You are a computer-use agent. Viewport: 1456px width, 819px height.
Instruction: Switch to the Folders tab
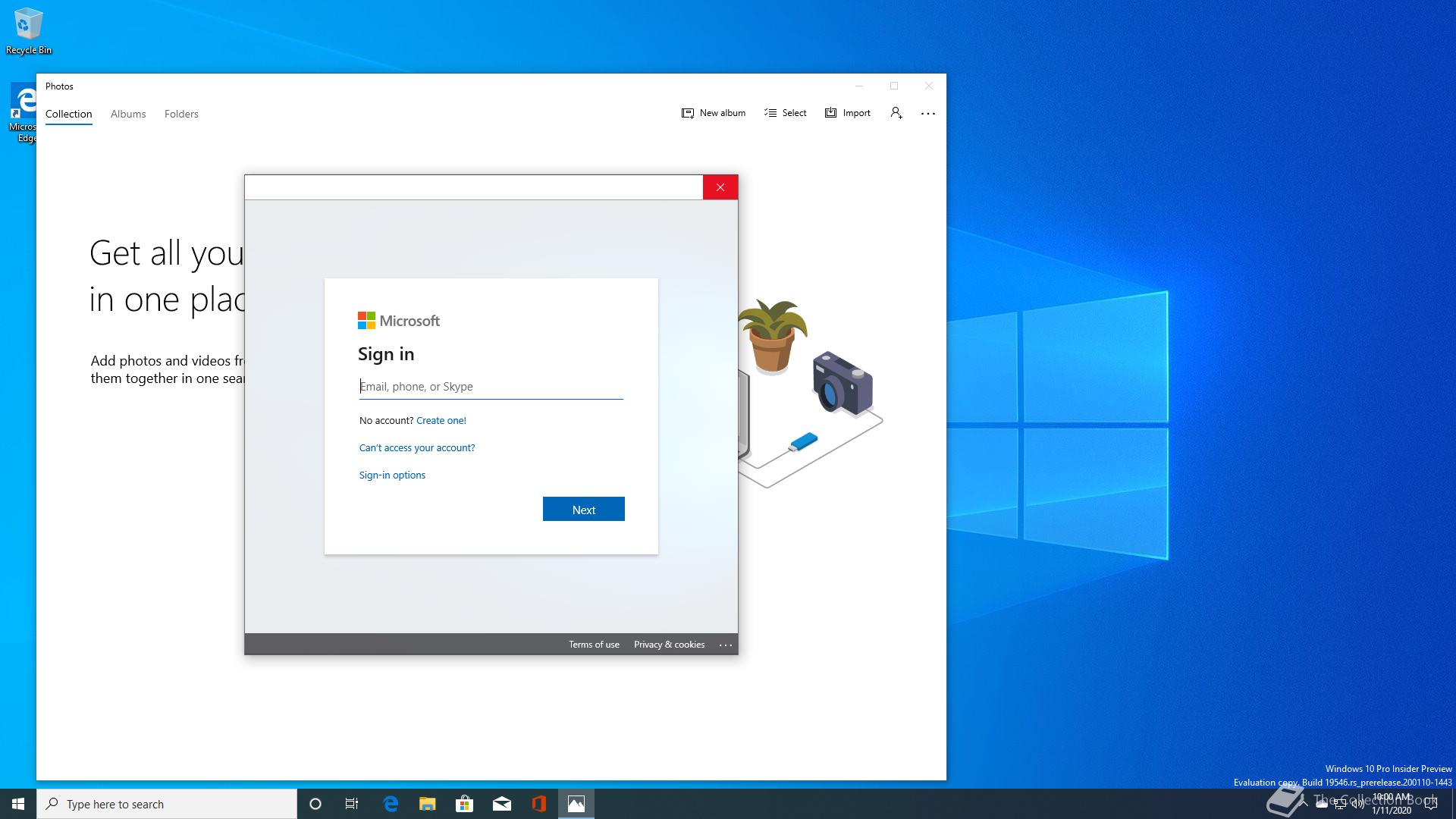[181, 114]
